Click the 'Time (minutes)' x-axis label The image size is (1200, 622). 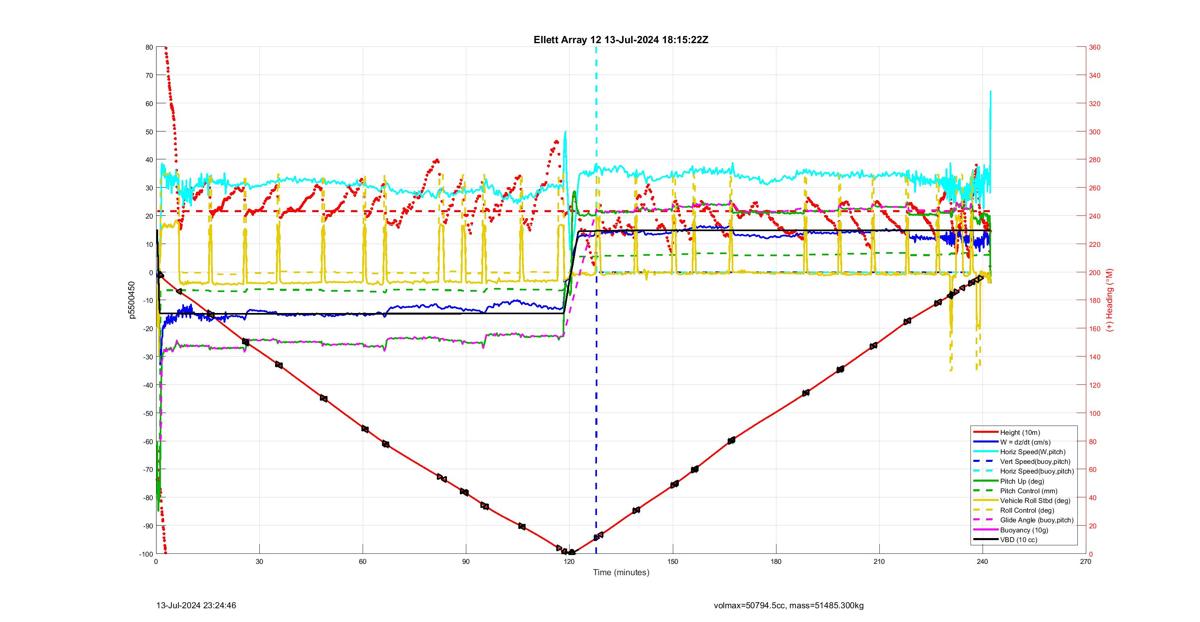(621, 573)
